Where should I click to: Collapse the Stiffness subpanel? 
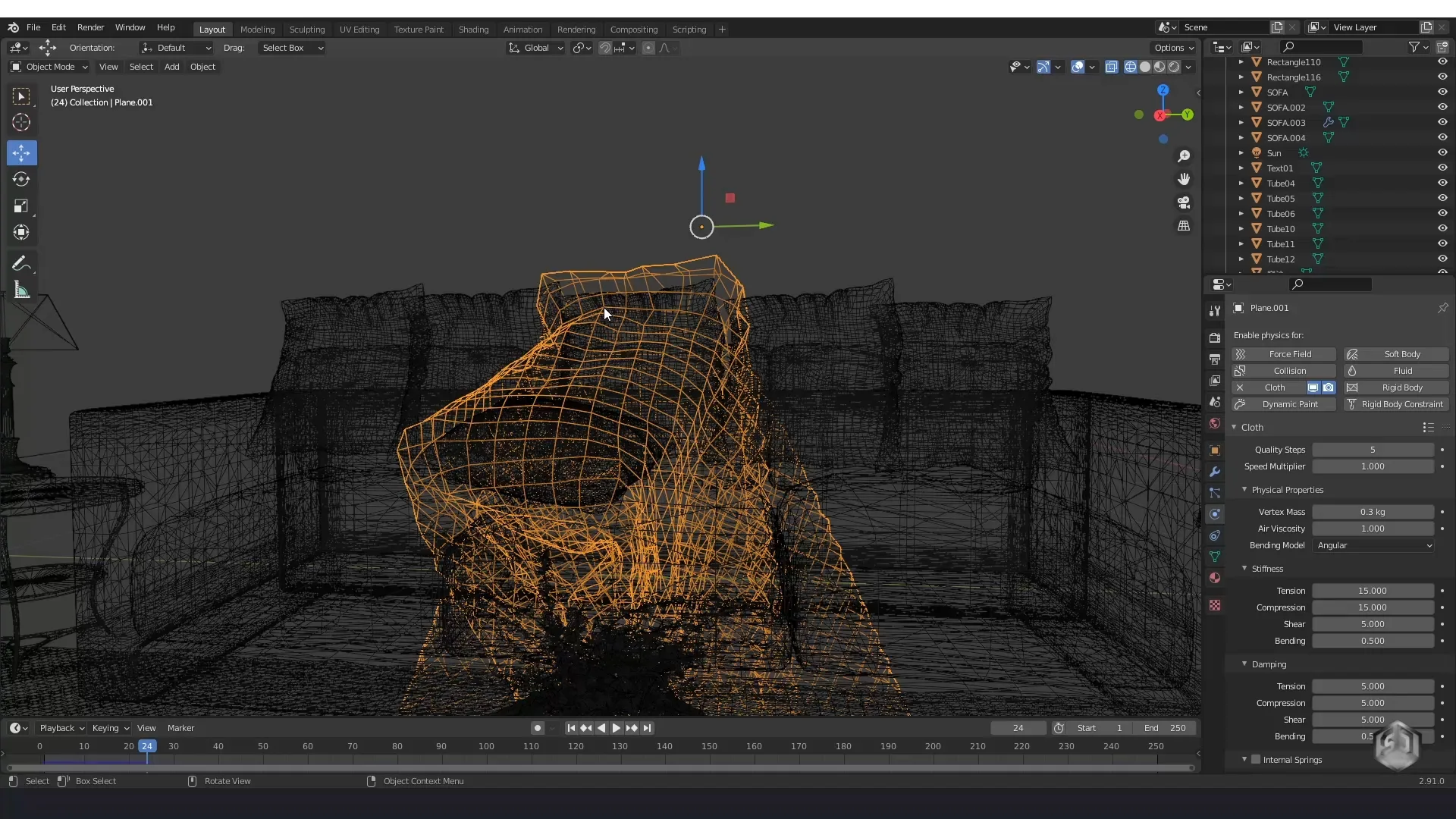[1266, 568]
